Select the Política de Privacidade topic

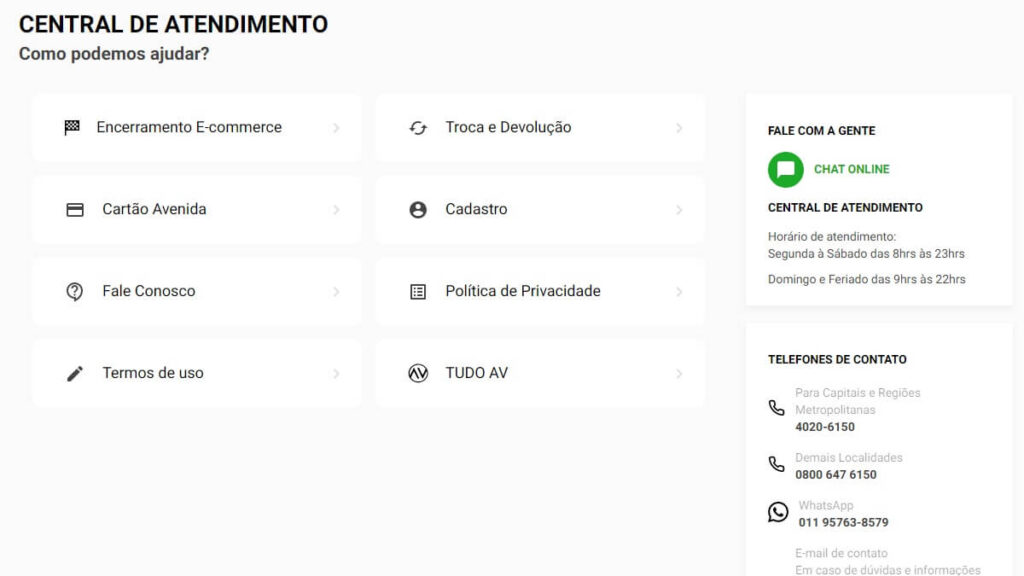point(523,291)
